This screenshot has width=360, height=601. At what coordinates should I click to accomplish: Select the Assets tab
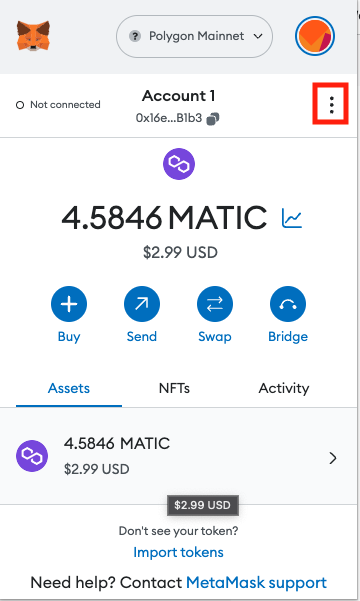click(x=69, y=388)
